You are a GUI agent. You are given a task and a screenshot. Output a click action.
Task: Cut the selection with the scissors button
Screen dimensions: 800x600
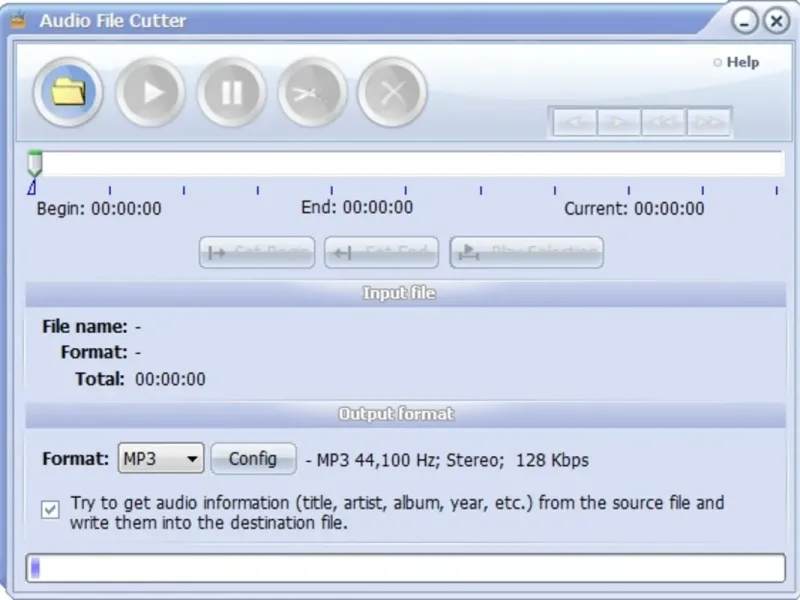(312, 92)
